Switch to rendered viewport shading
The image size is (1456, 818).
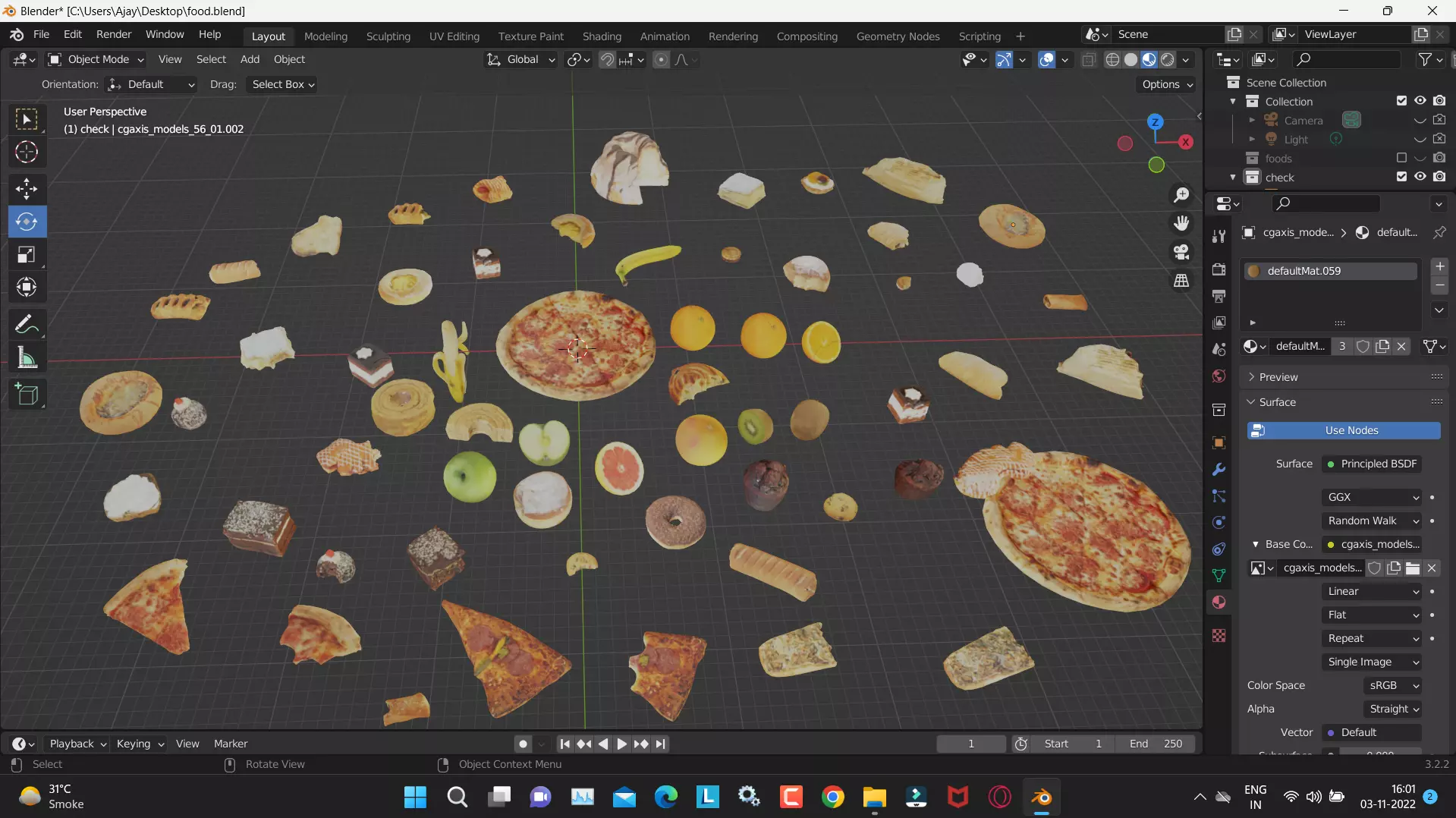1168,60
